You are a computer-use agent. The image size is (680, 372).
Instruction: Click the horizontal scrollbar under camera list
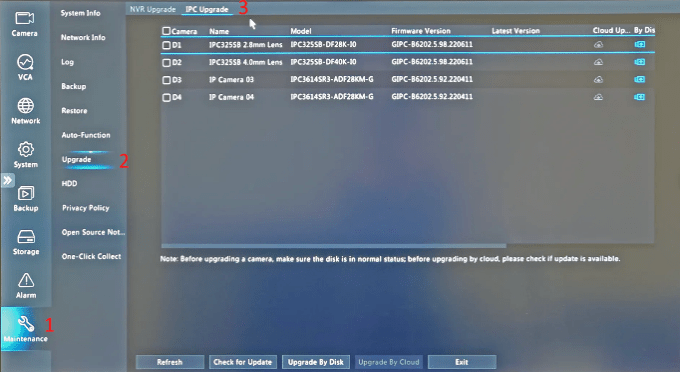[x=333, y=246]
